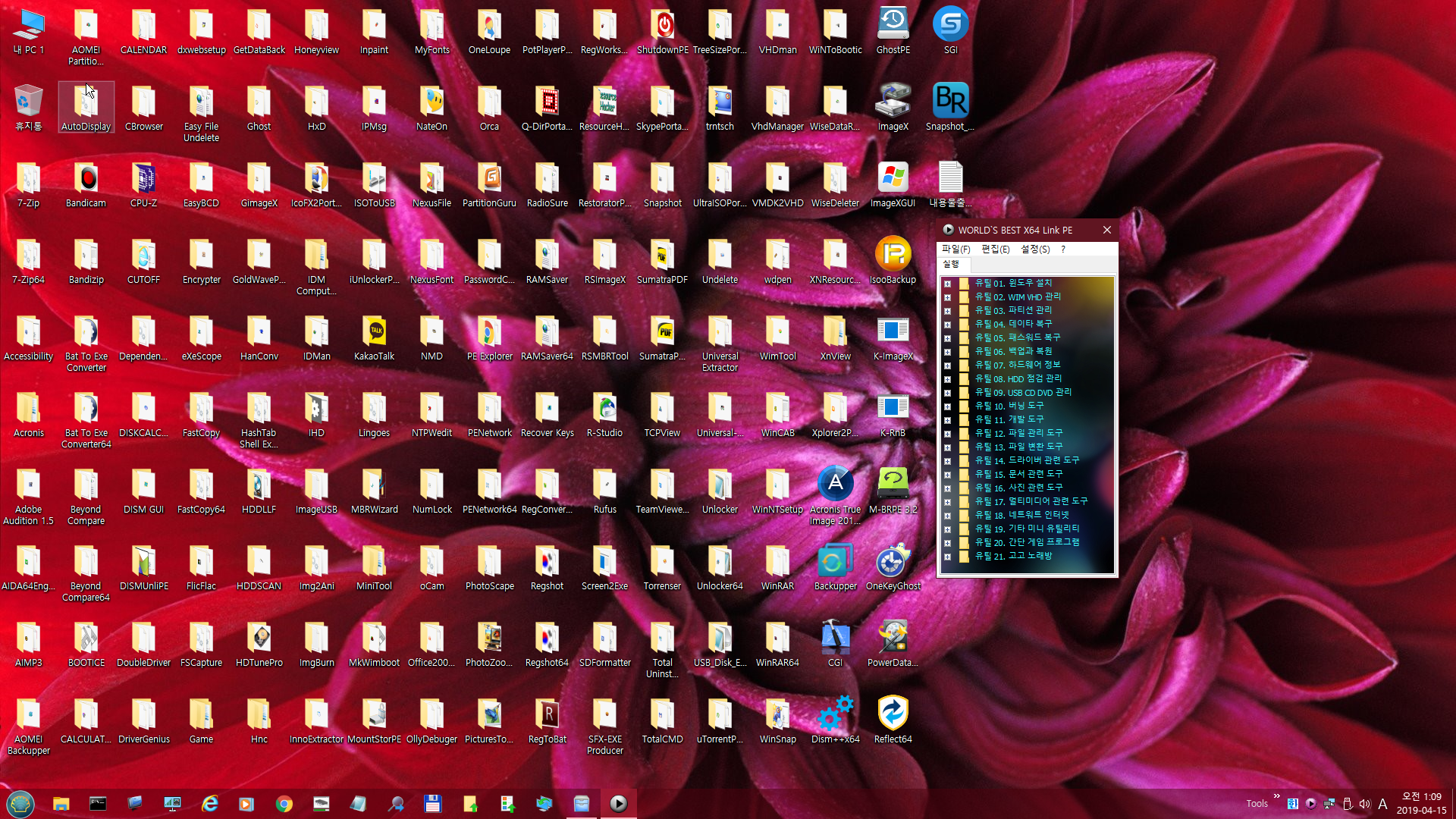Open the AutoDisplay folder icon
This screenshot has width=1456, height=819.
[86, 108]
